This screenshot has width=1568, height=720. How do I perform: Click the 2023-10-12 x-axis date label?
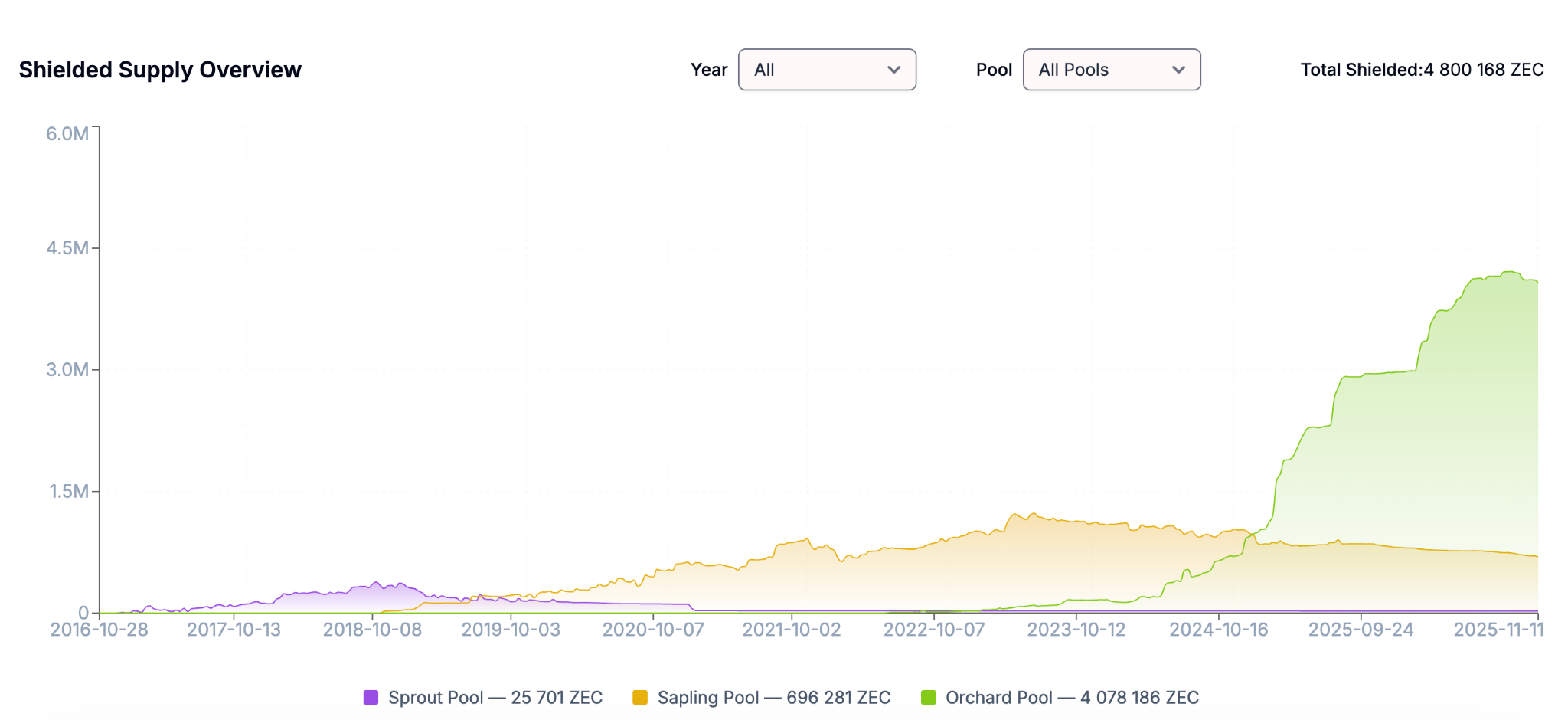1076,630
